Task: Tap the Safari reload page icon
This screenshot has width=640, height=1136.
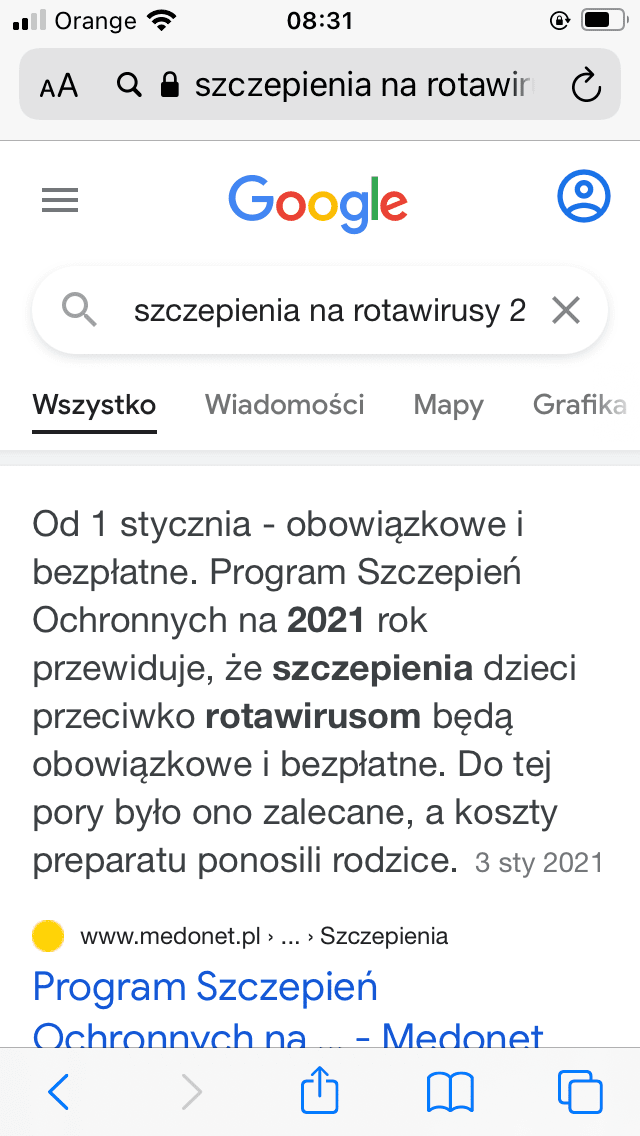Action: point(585,85)
